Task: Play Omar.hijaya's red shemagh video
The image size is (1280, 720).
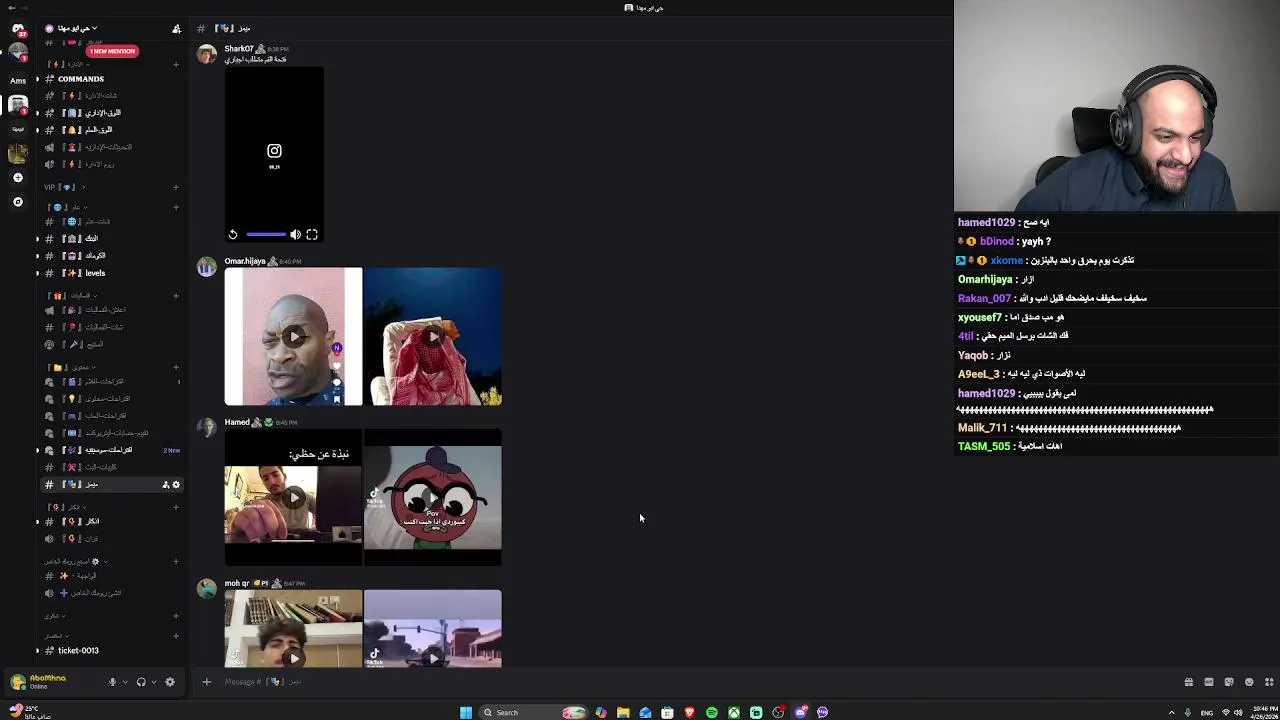Action: point(433,336)
